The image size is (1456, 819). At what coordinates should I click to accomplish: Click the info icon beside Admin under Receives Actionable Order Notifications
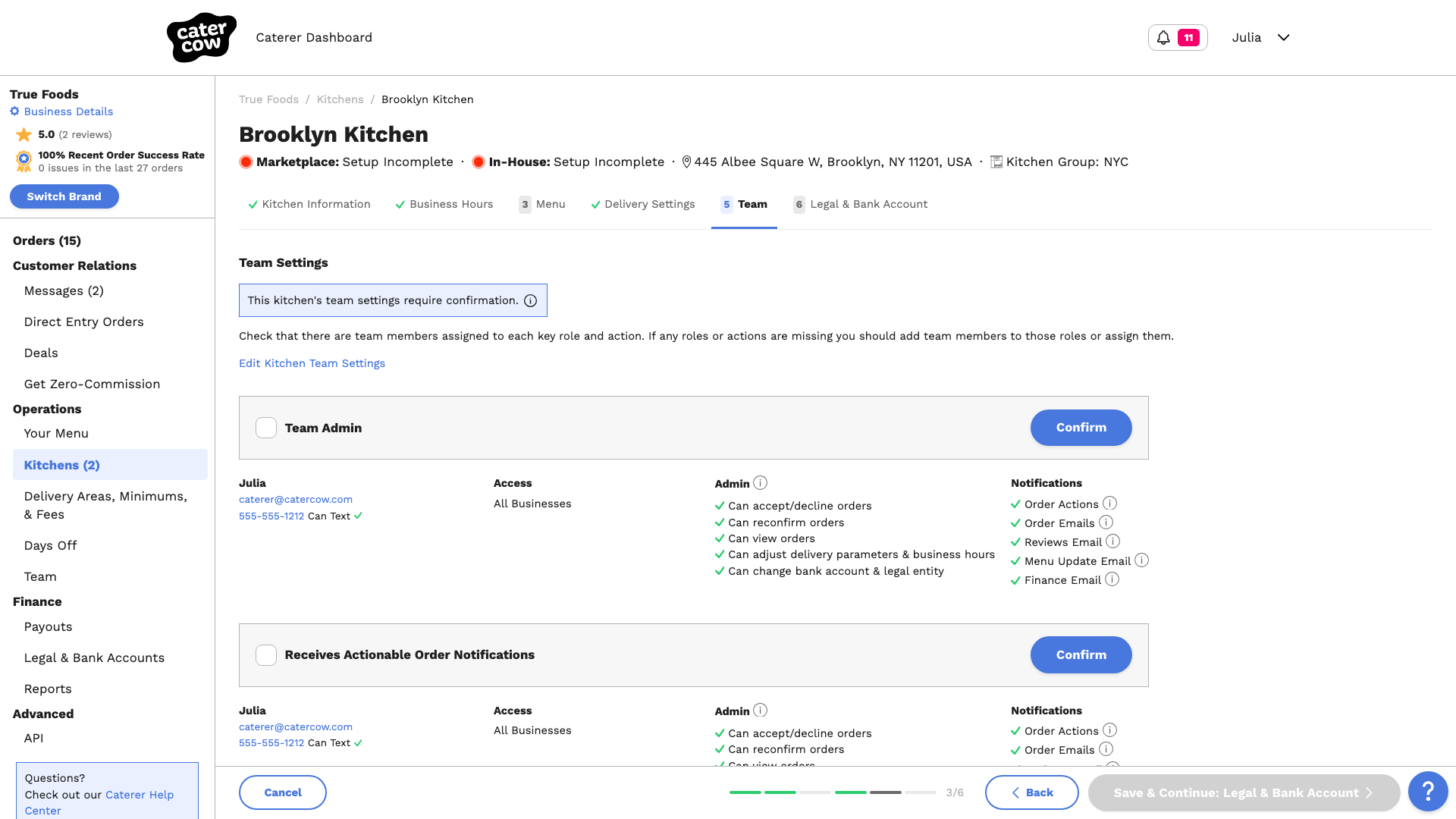coord(761,710)
